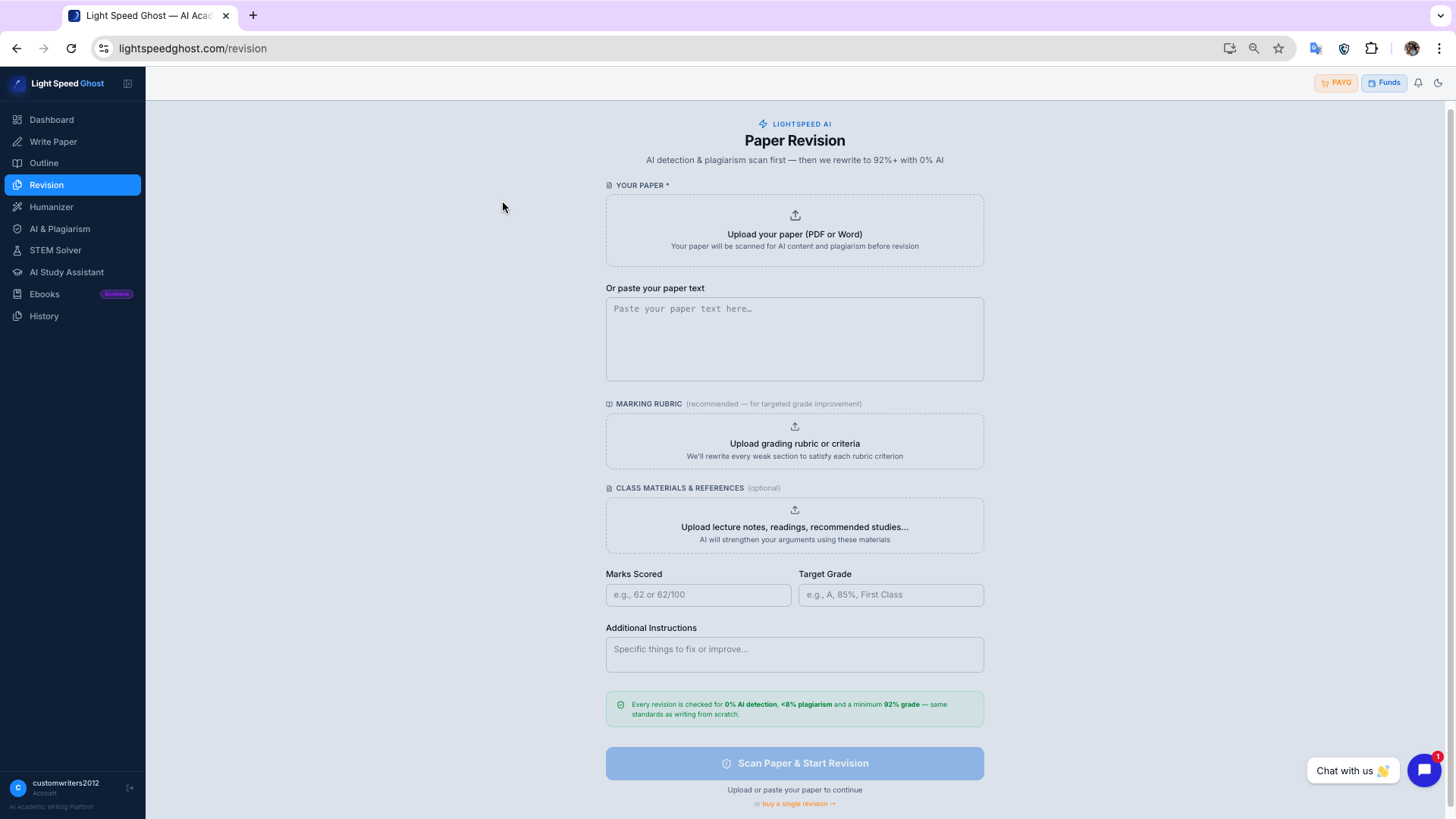Click the Chat with us label
Viewport: 1456px width, 819px height.
click(1353, 771)
